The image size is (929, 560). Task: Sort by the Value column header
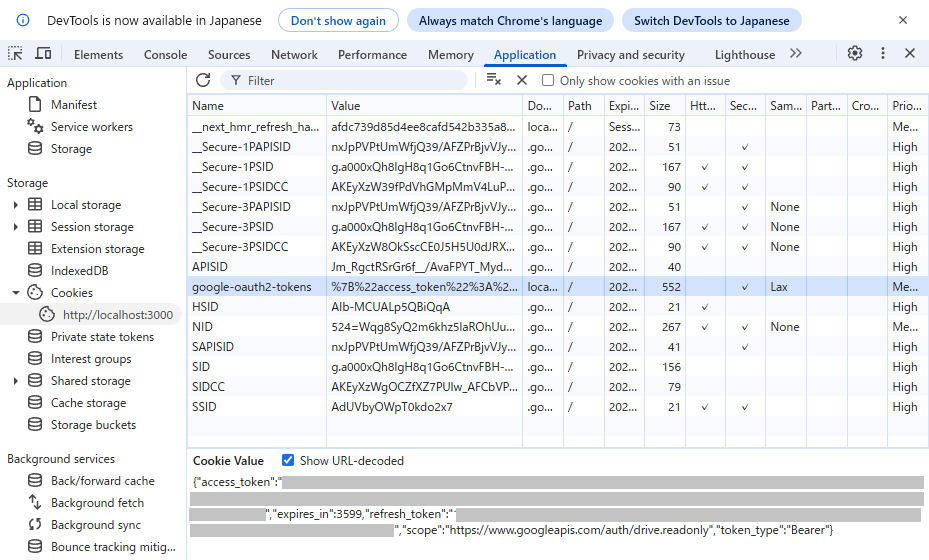(x=424, y=105)
